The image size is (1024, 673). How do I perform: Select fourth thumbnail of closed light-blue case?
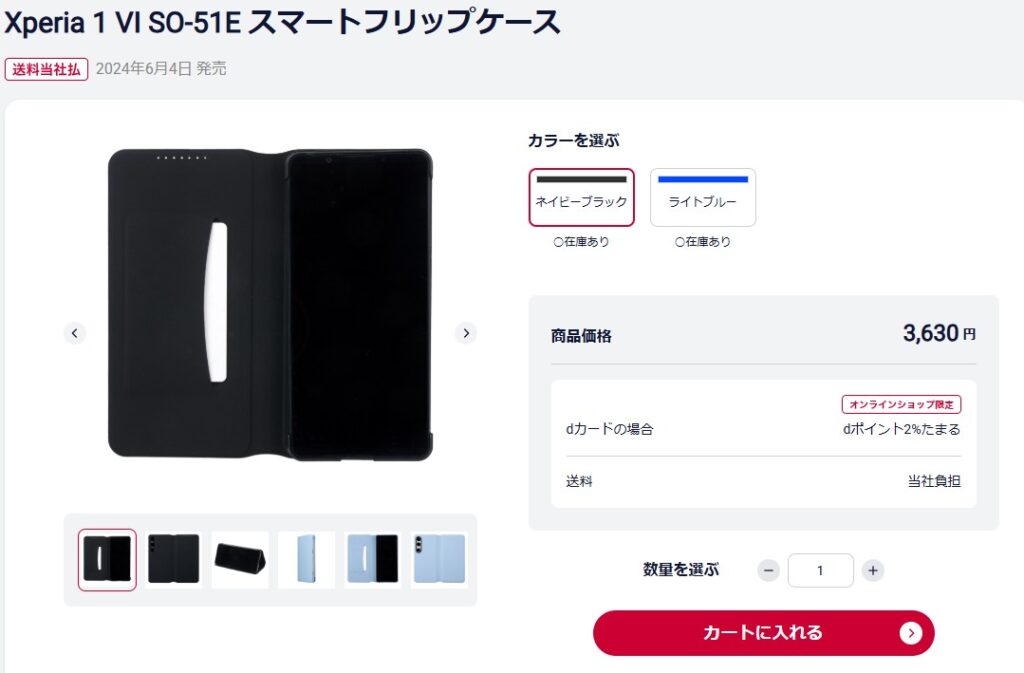tap(306, 559)
